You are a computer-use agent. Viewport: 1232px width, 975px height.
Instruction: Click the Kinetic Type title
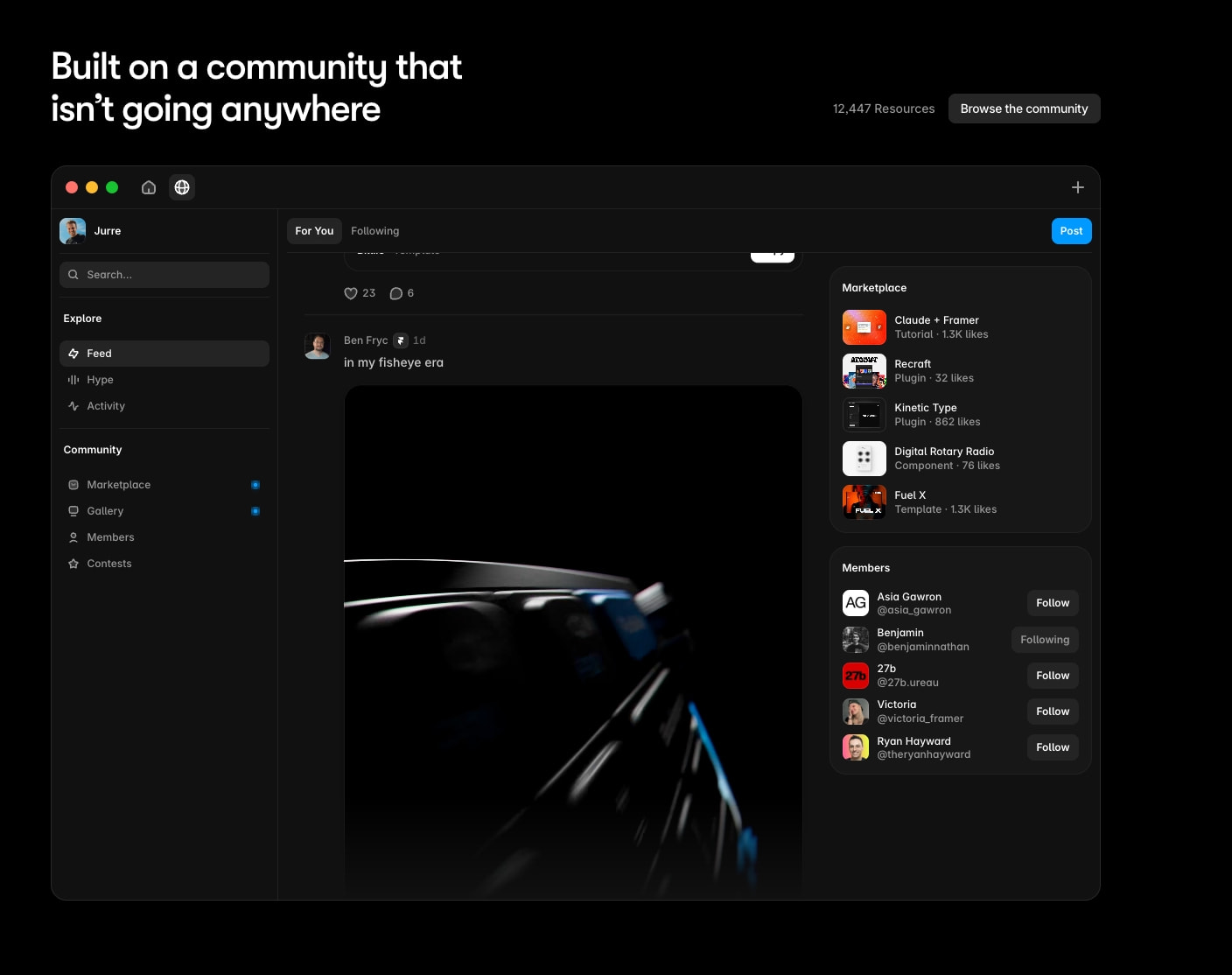point(926,408)
